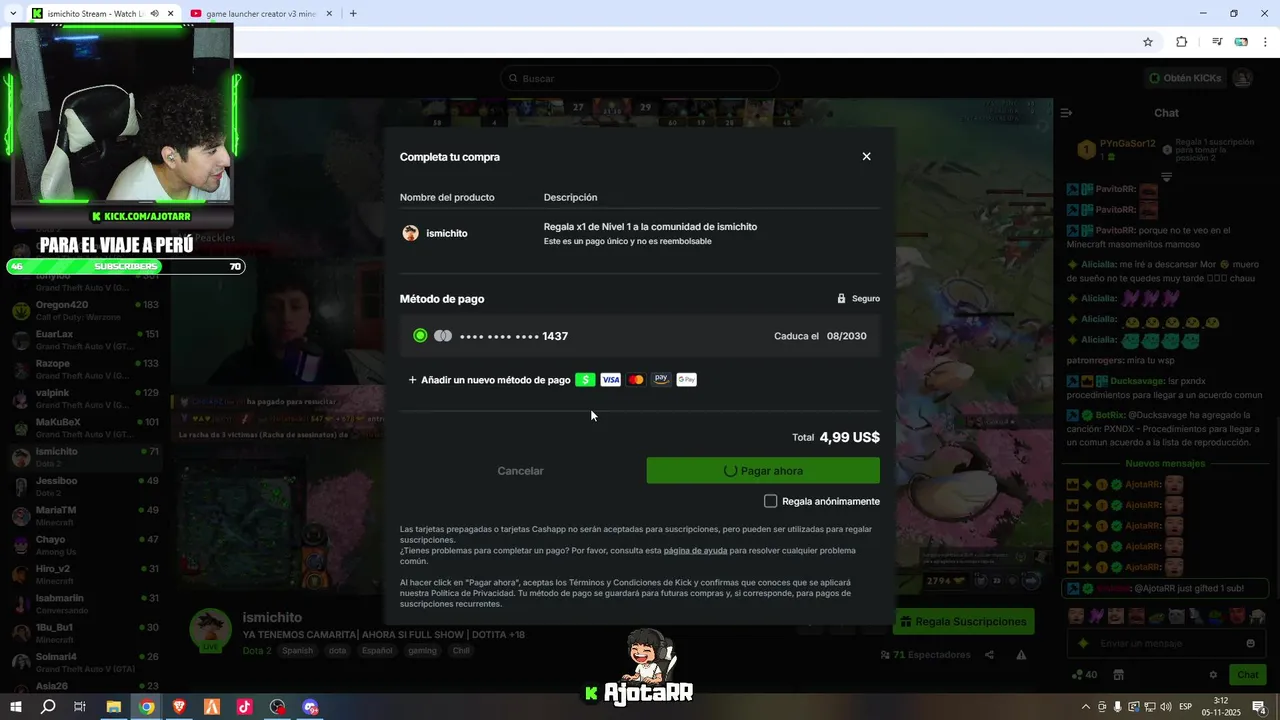Click the Seguro lock icon
Image resolution: width=1280 pixels, height=720 pixels.
tap(842, 299)
